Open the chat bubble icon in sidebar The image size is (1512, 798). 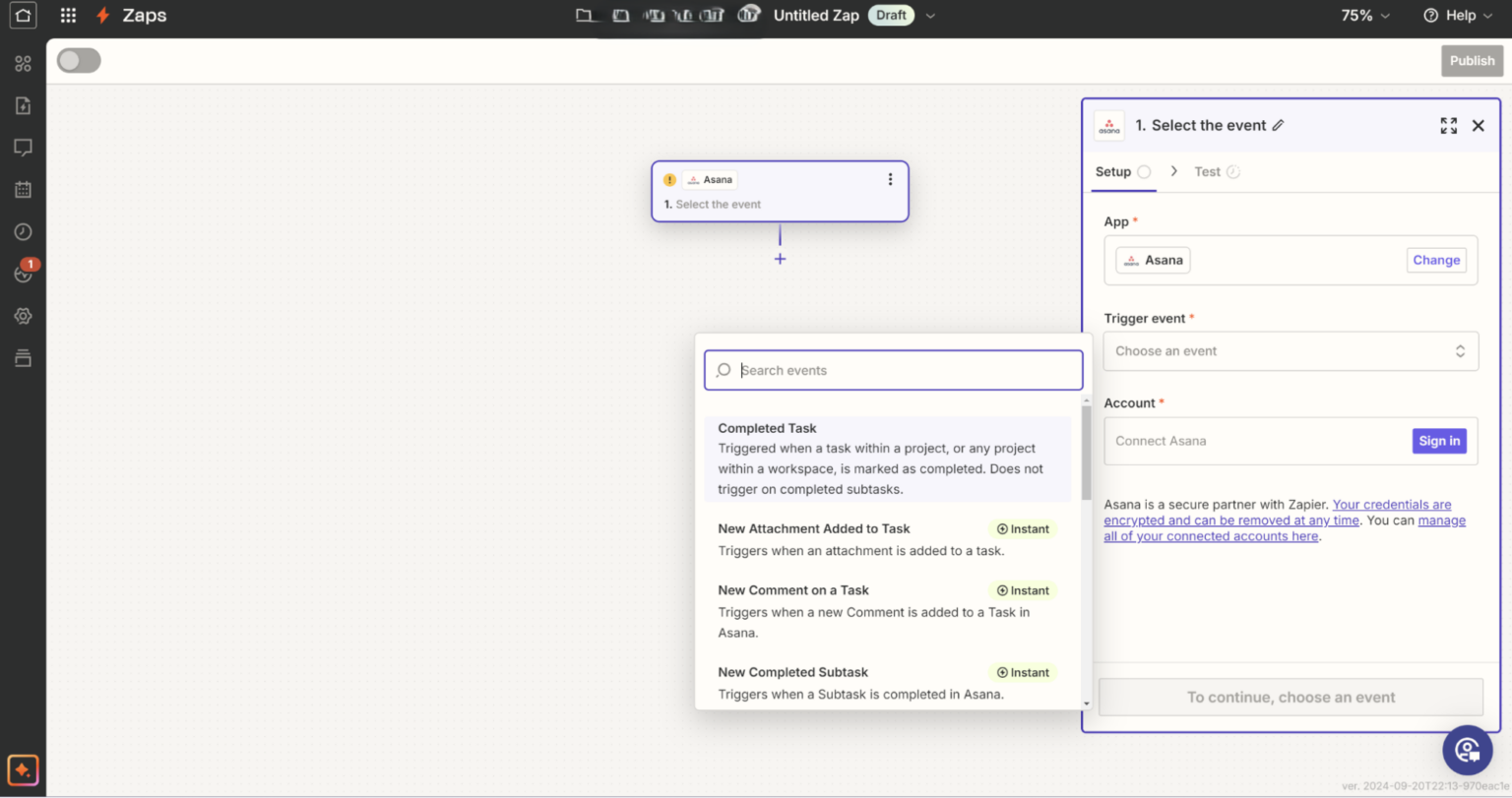(23, 147)
